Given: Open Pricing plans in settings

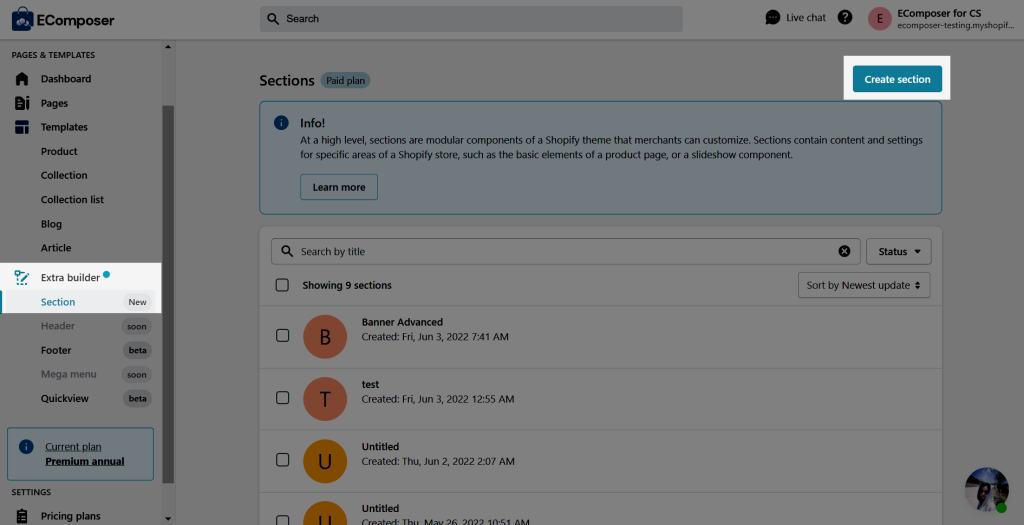Looking at the screenshot, I should tap(71, 516).
